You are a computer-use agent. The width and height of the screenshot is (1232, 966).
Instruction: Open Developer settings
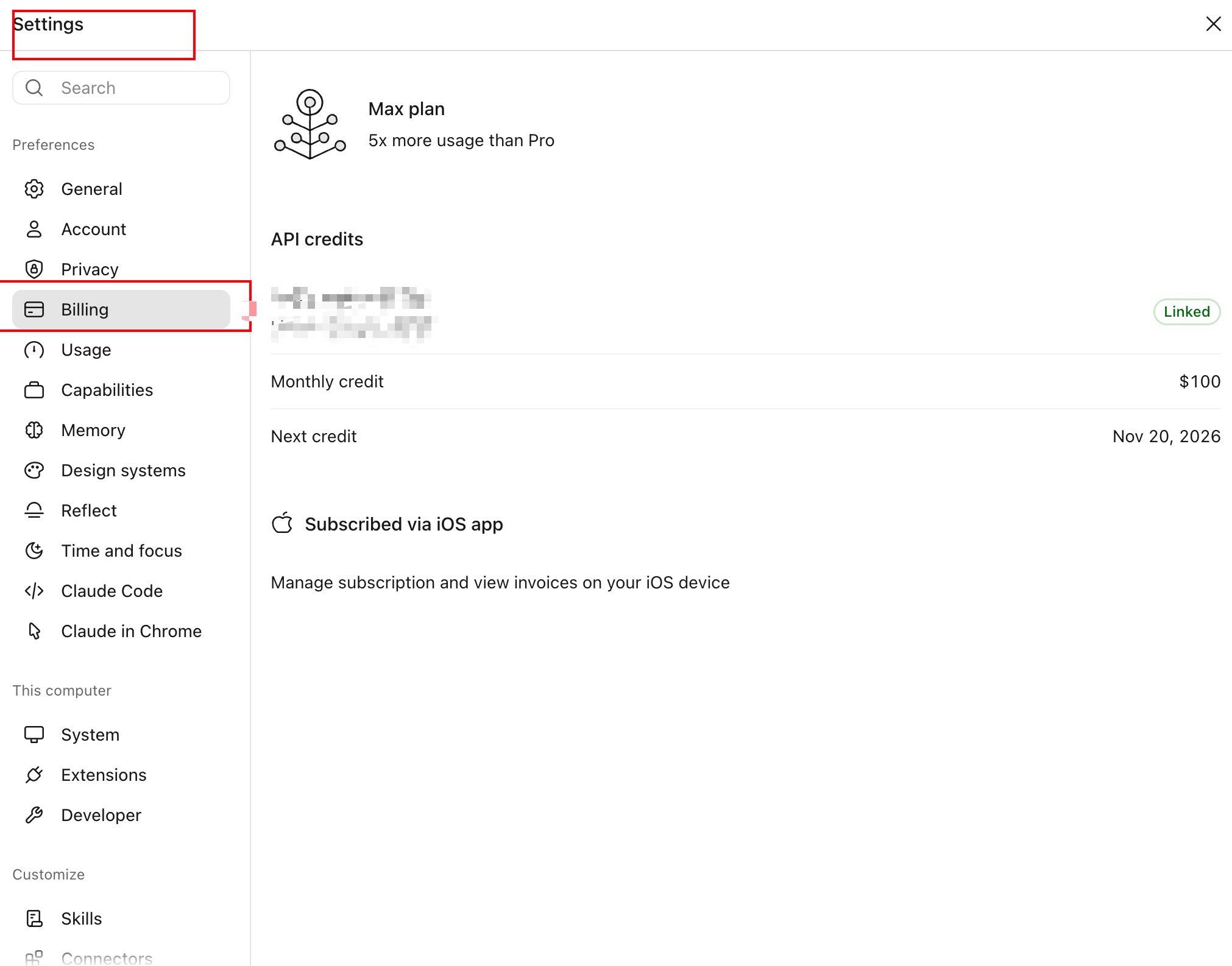point(121,815)
